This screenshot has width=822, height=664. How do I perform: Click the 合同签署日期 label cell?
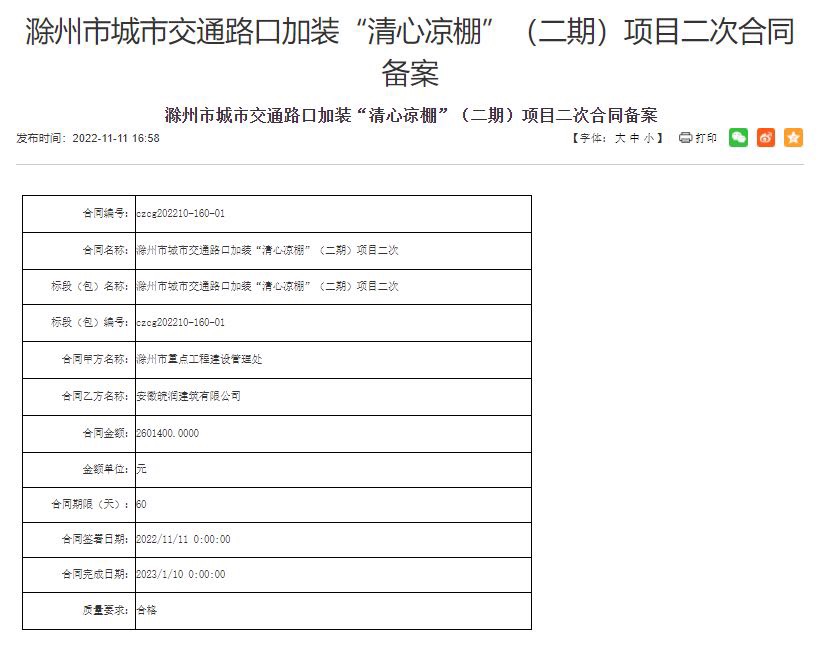[79, 540]
